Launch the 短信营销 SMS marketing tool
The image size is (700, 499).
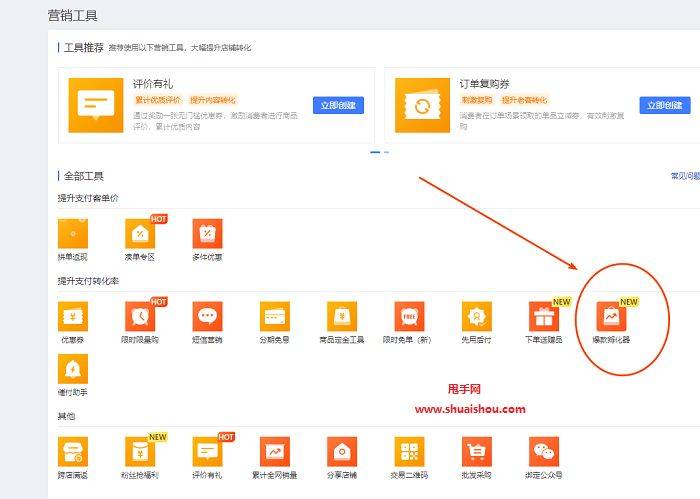pyautogui.click(x=207, y=316)
